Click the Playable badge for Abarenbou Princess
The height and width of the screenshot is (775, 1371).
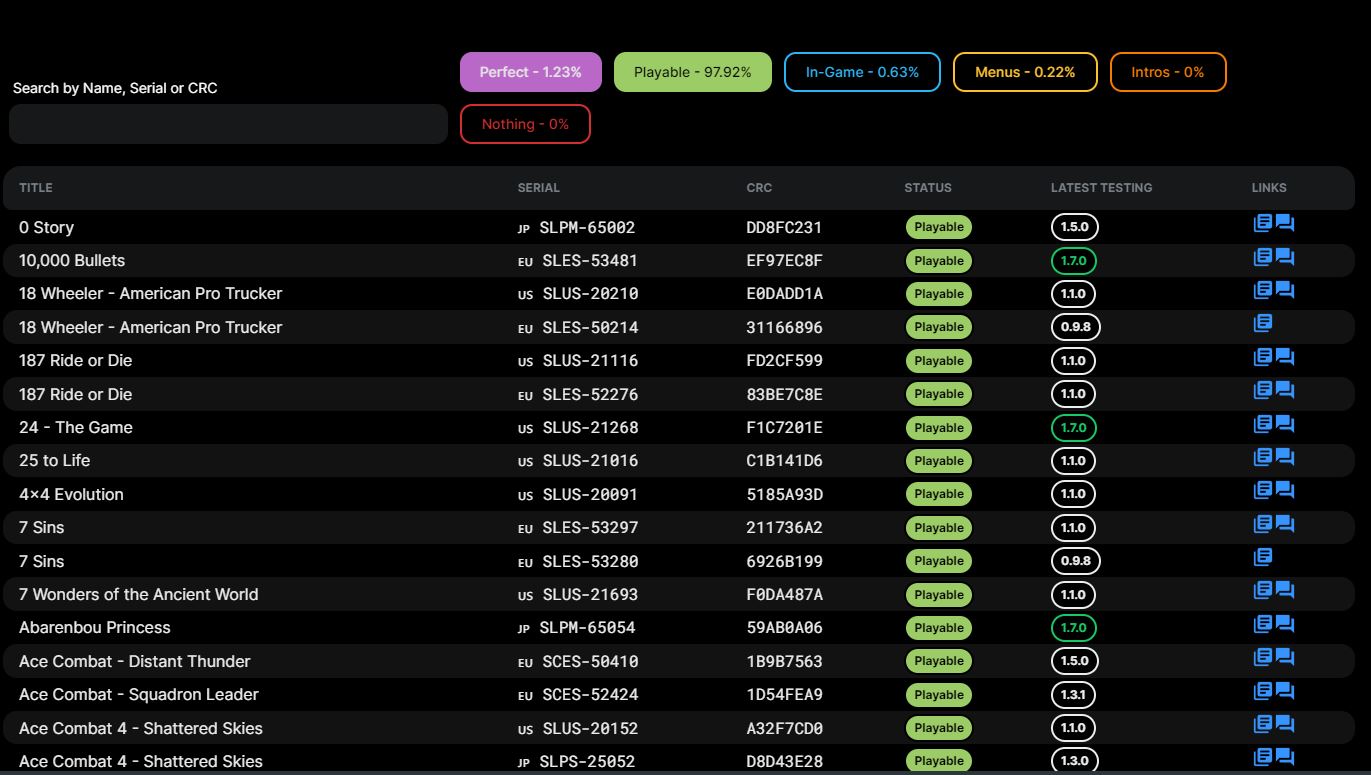point(939,628)
